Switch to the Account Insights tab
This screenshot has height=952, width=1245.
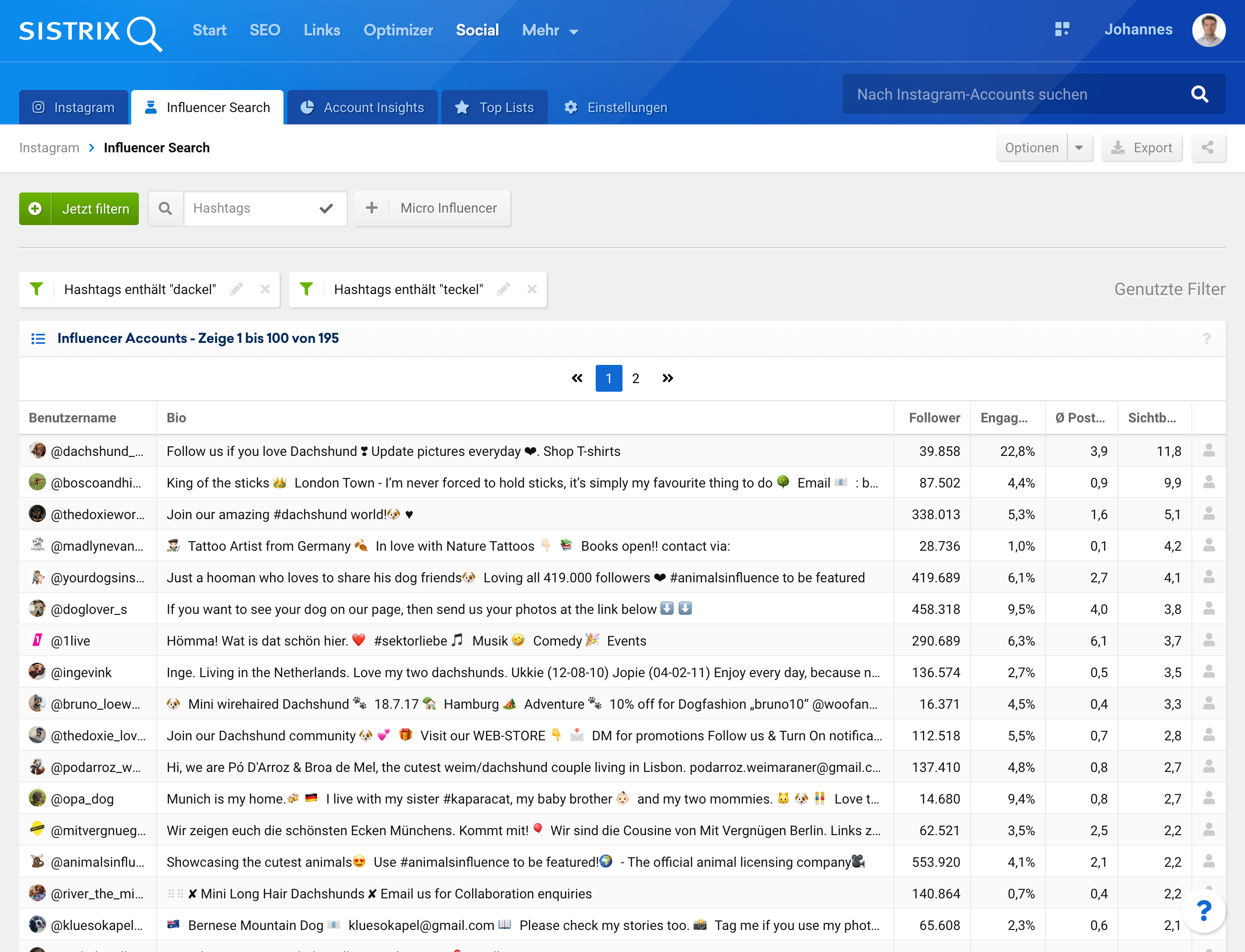click(362, 108)
